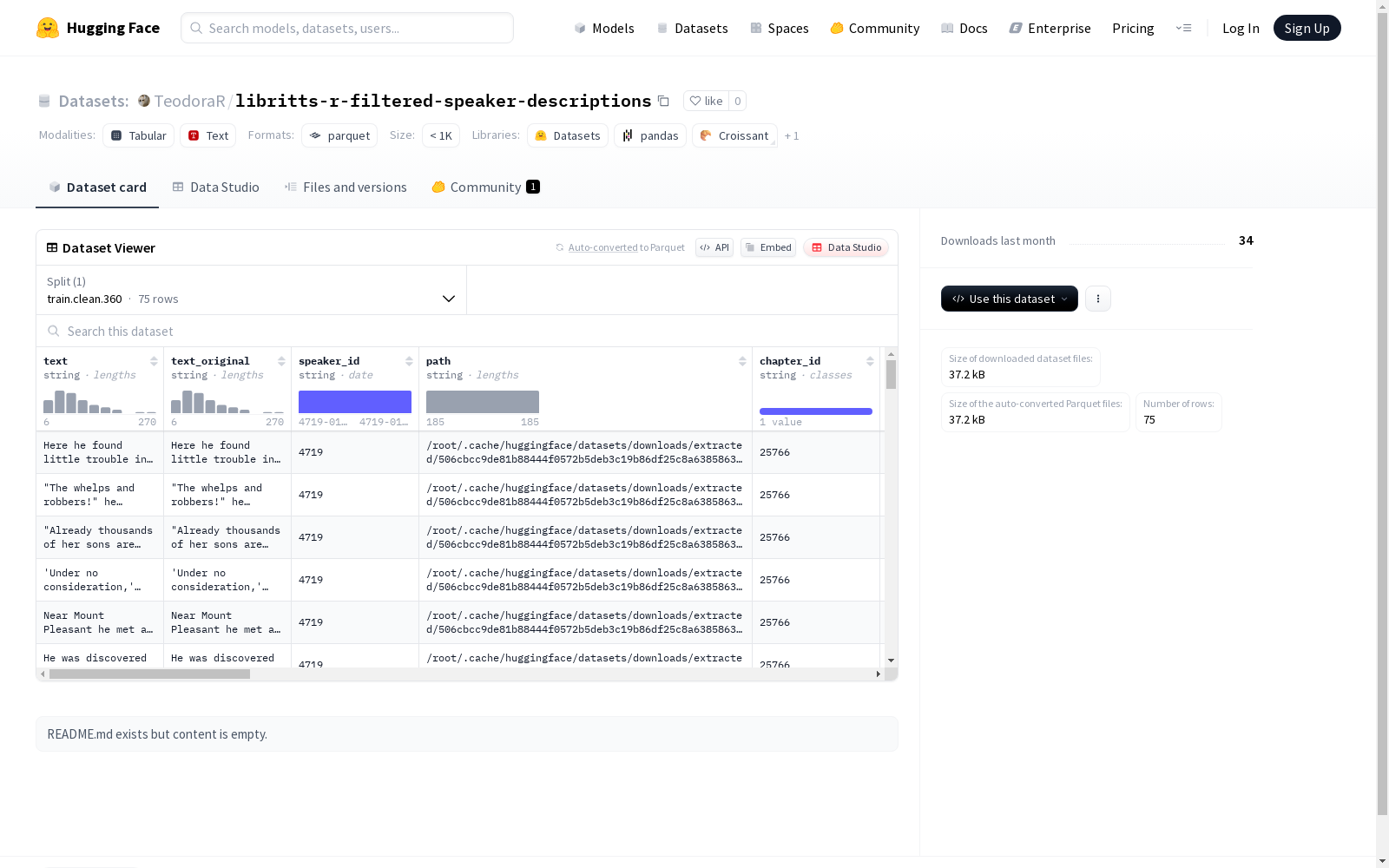
Task: Open the Files and versions tab
Action: coord(346,187)
